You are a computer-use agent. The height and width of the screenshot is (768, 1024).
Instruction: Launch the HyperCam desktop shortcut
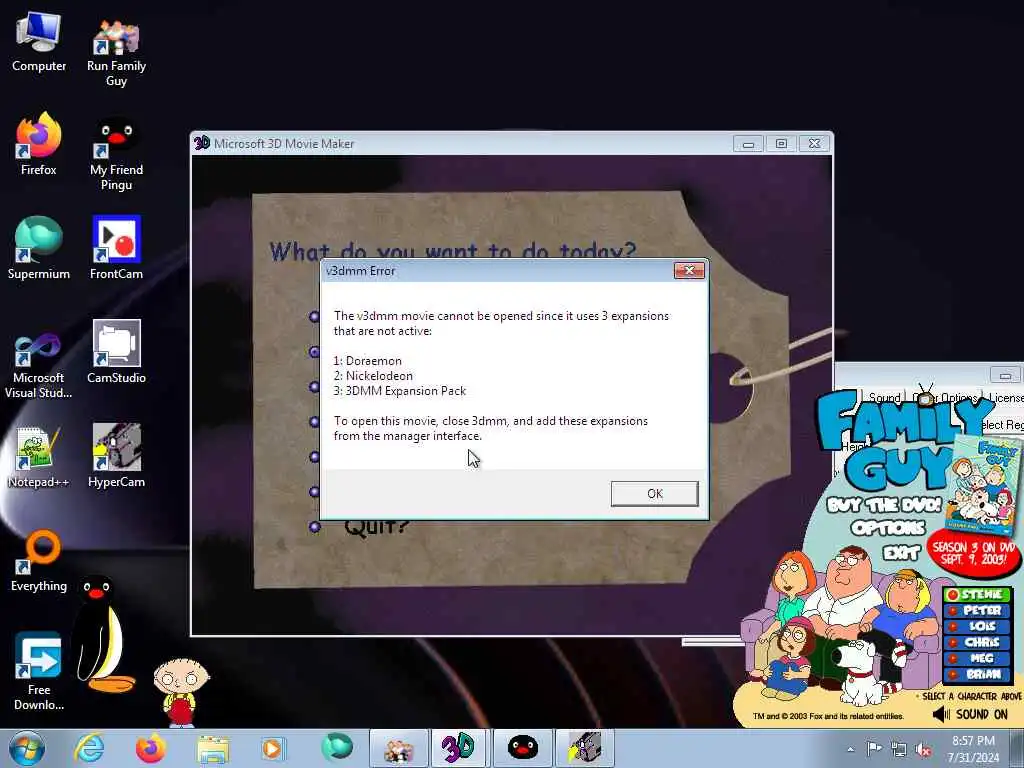pos(116,456)
